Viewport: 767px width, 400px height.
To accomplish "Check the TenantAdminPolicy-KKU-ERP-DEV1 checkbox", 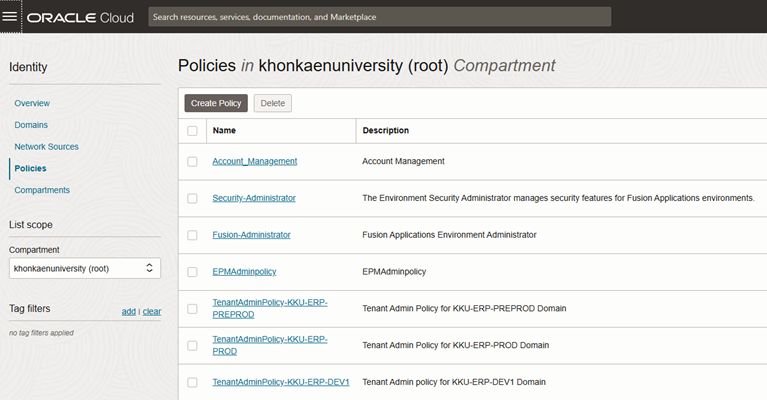I will click(192, 382).
